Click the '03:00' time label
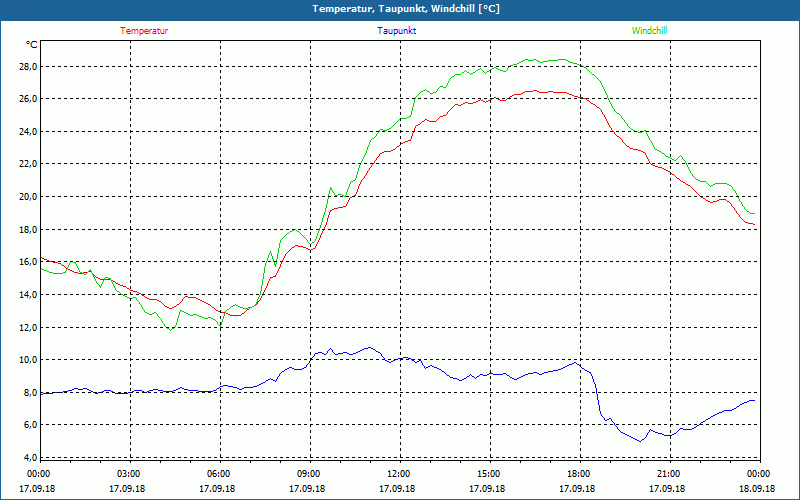The height and width of the screenshot is (500, 800). click(128, 474)
